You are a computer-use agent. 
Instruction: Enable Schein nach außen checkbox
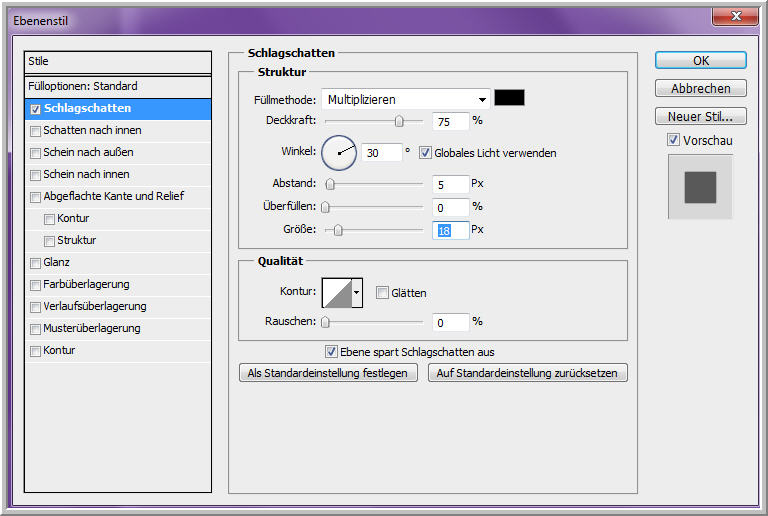pyautogui.click(x=35, y=153)
